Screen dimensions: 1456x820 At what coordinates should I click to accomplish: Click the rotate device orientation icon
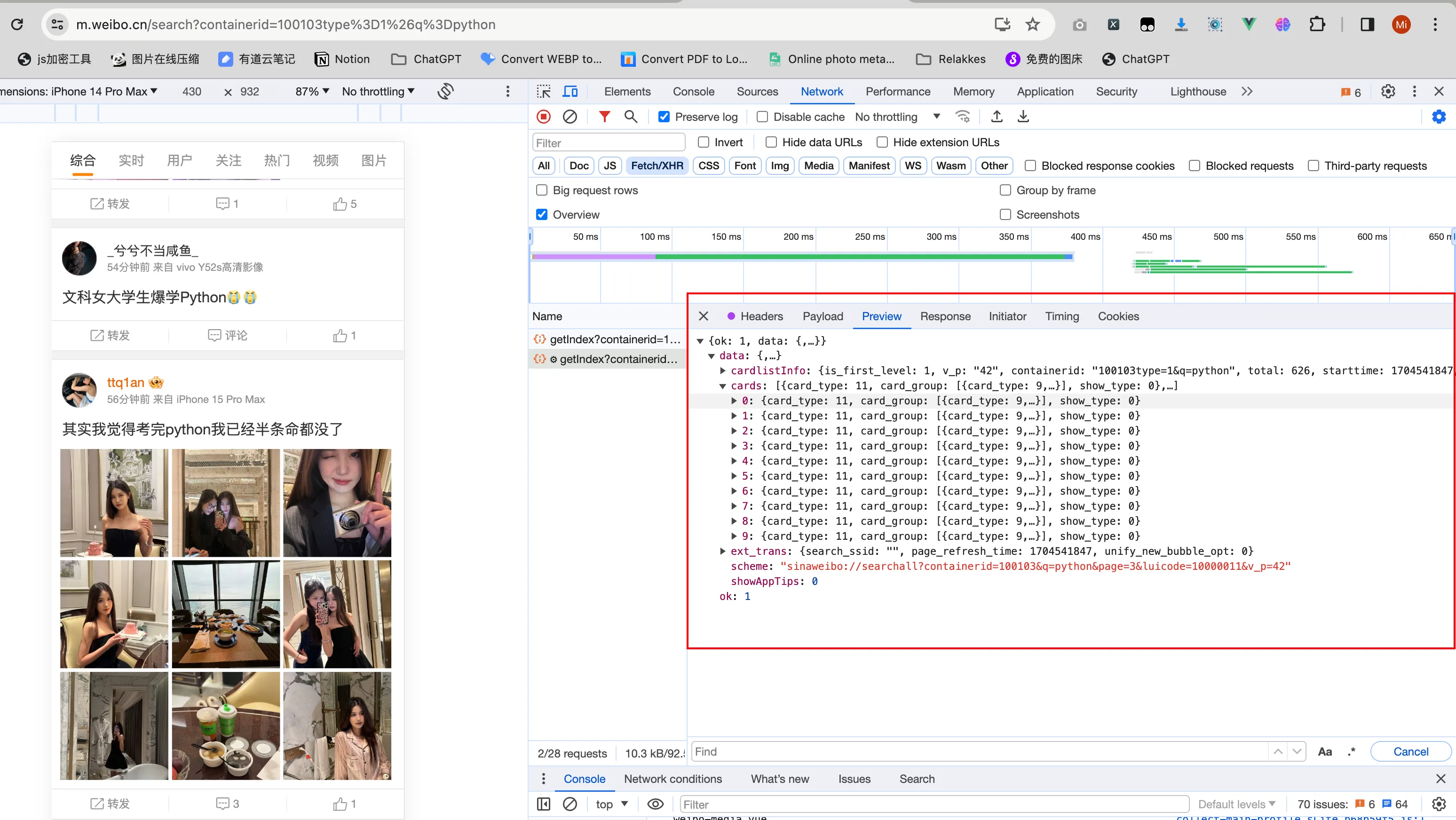pyautogui.click(x=445, y=92)
